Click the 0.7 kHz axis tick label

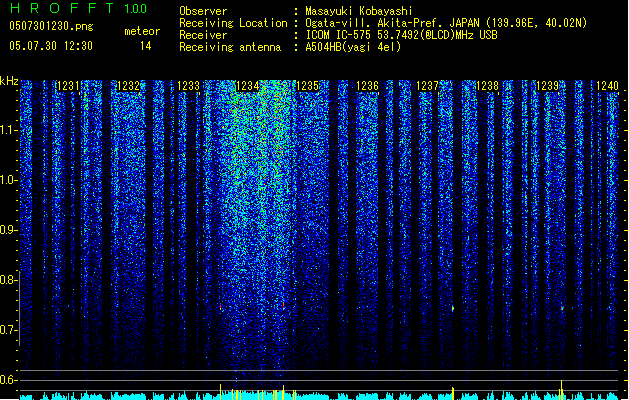[x=8, y=330]
